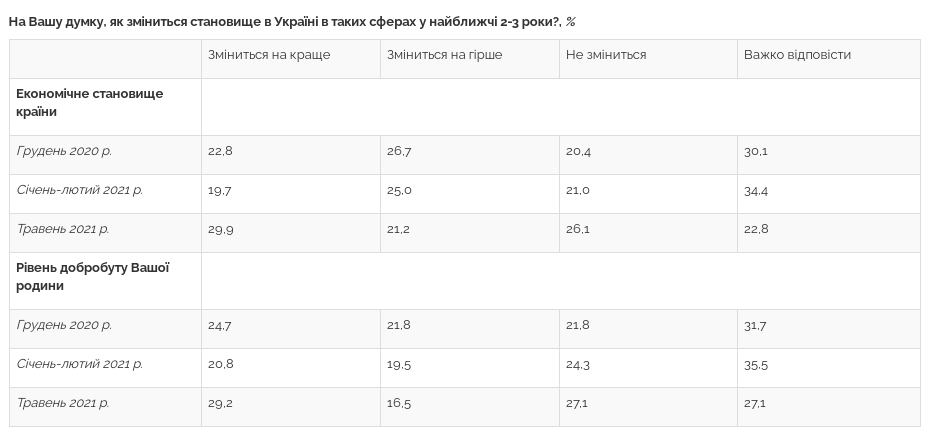Screen dimensions: 930x441
Task: Click the "Зміниться на краще" column header
Action: coord(269,55)
